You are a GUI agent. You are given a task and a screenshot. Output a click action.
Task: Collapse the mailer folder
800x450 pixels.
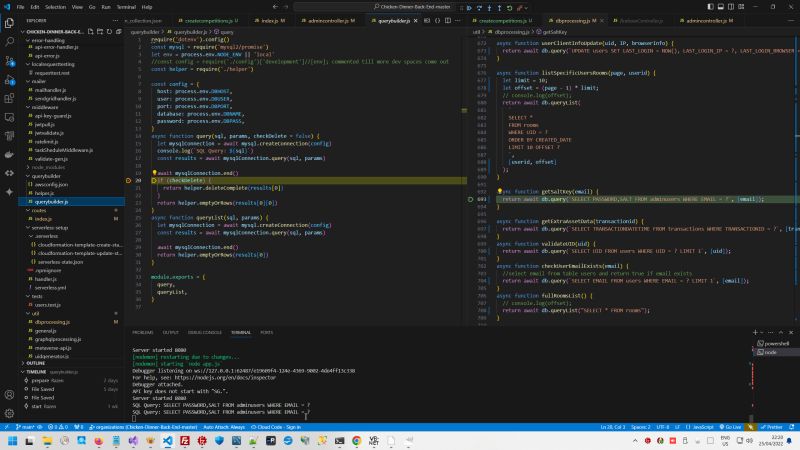pos(39,81)
